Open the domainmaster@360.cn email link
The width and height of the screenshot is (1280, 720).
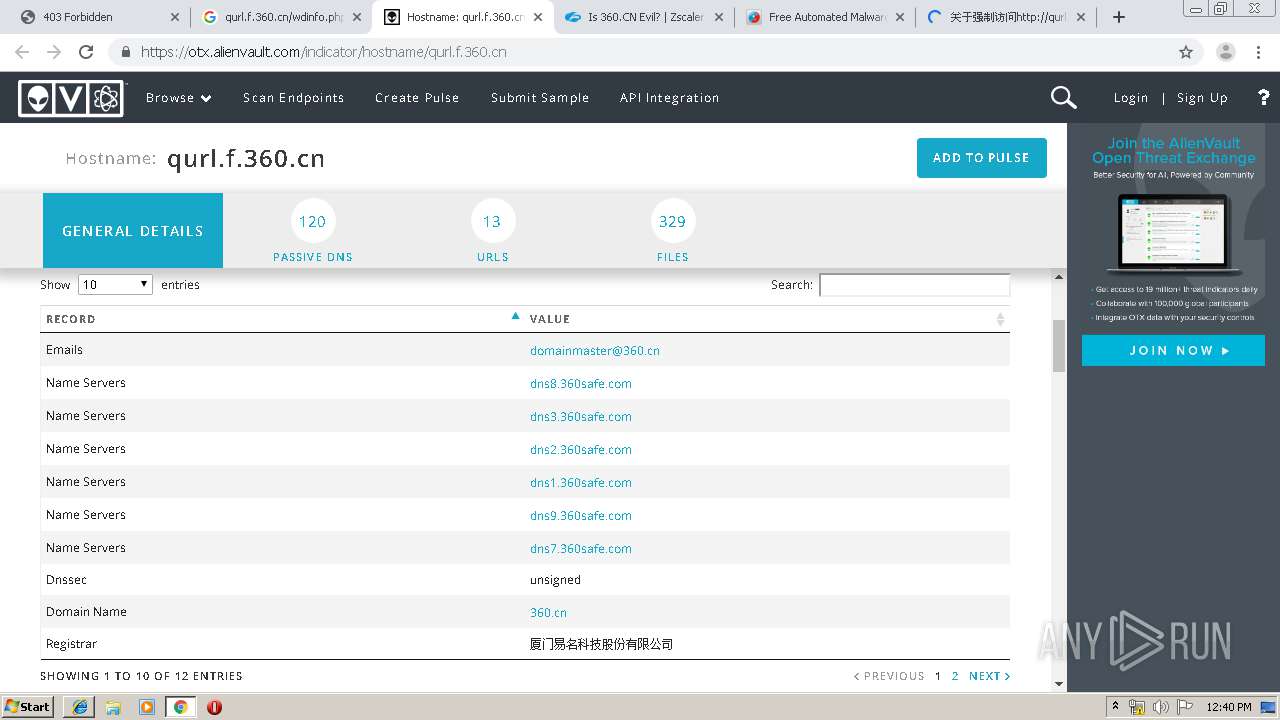click(595, 351)
